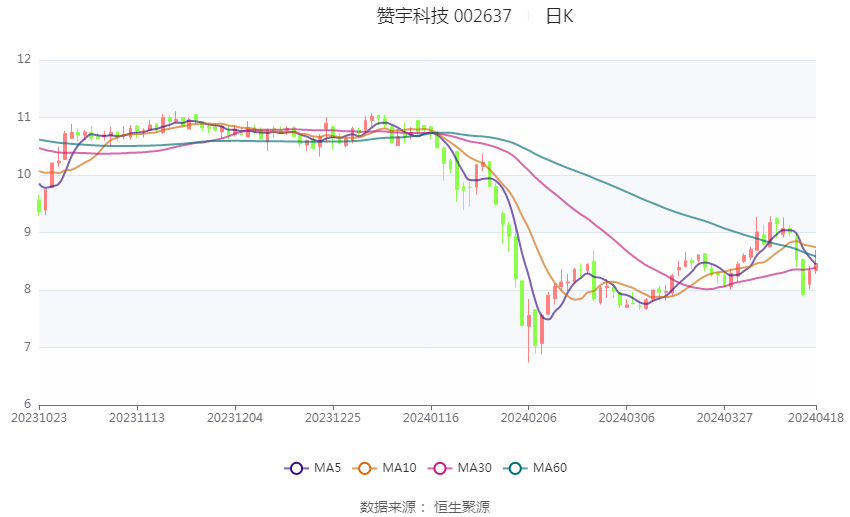The height and width of the screenshot is (517, 850).
Task: Click the 20231225 date axis label
Action: coord(333,418)
